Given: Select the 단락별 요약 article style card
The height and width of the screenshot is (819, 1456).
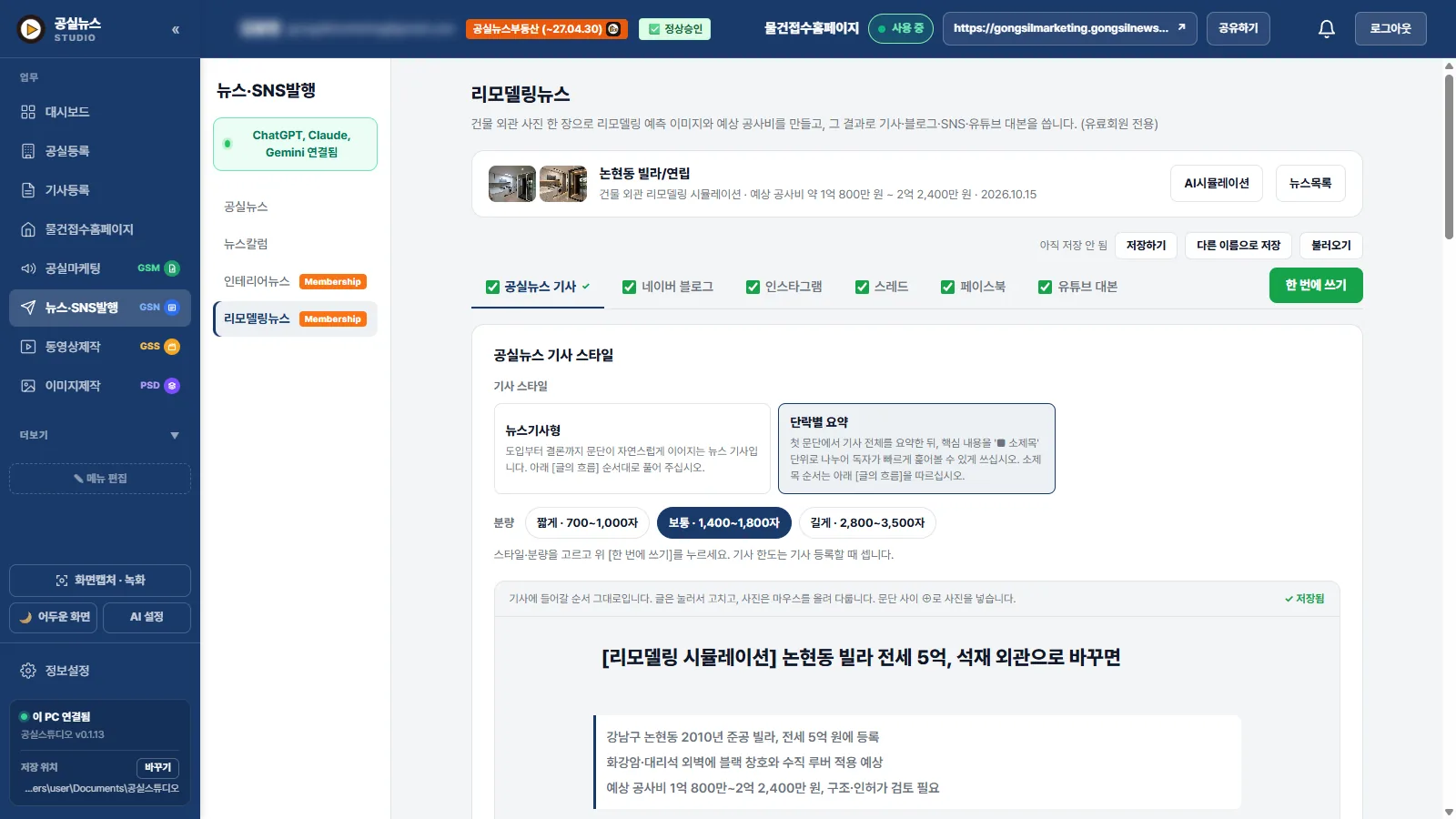Looking at the screenshot, I should 916,449.
